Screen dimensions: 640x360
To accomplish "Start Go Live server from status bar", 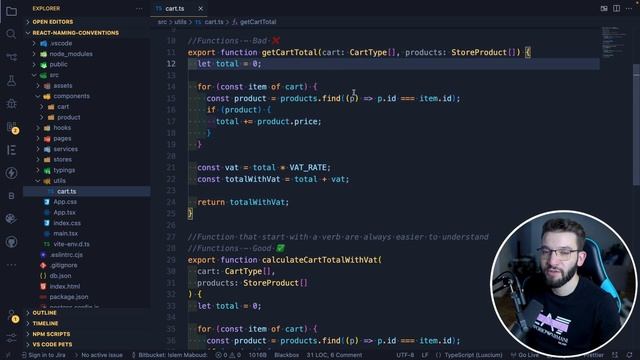I will click(525, 355).
